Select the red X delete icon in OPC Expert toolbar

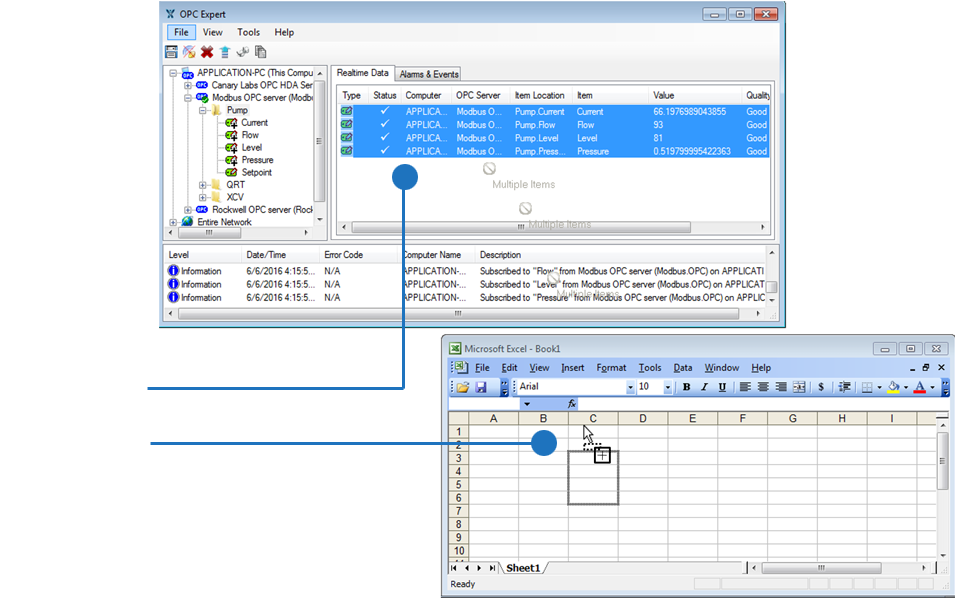click(x=206, y=51)
